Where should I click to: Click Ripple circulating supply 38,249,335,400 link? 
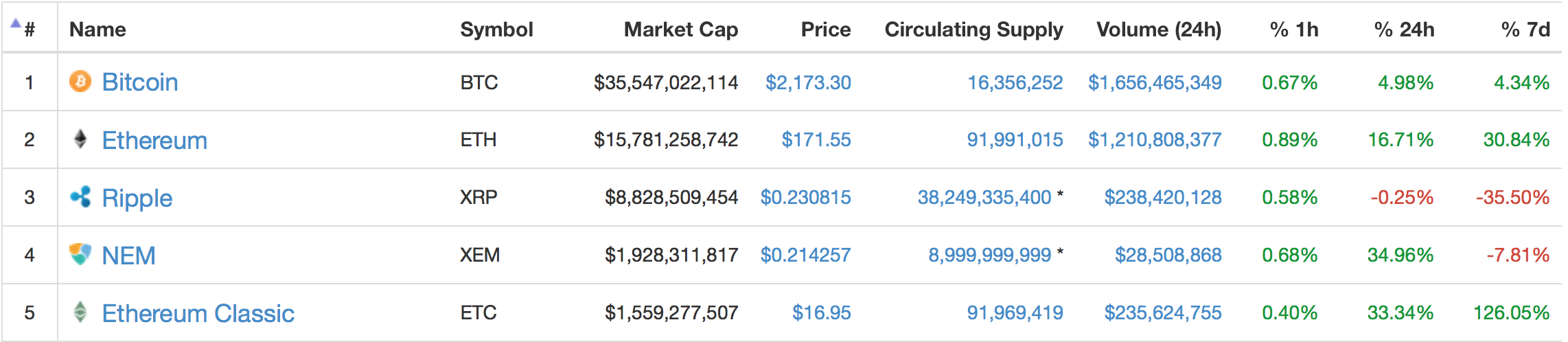(x=984, y=197)
